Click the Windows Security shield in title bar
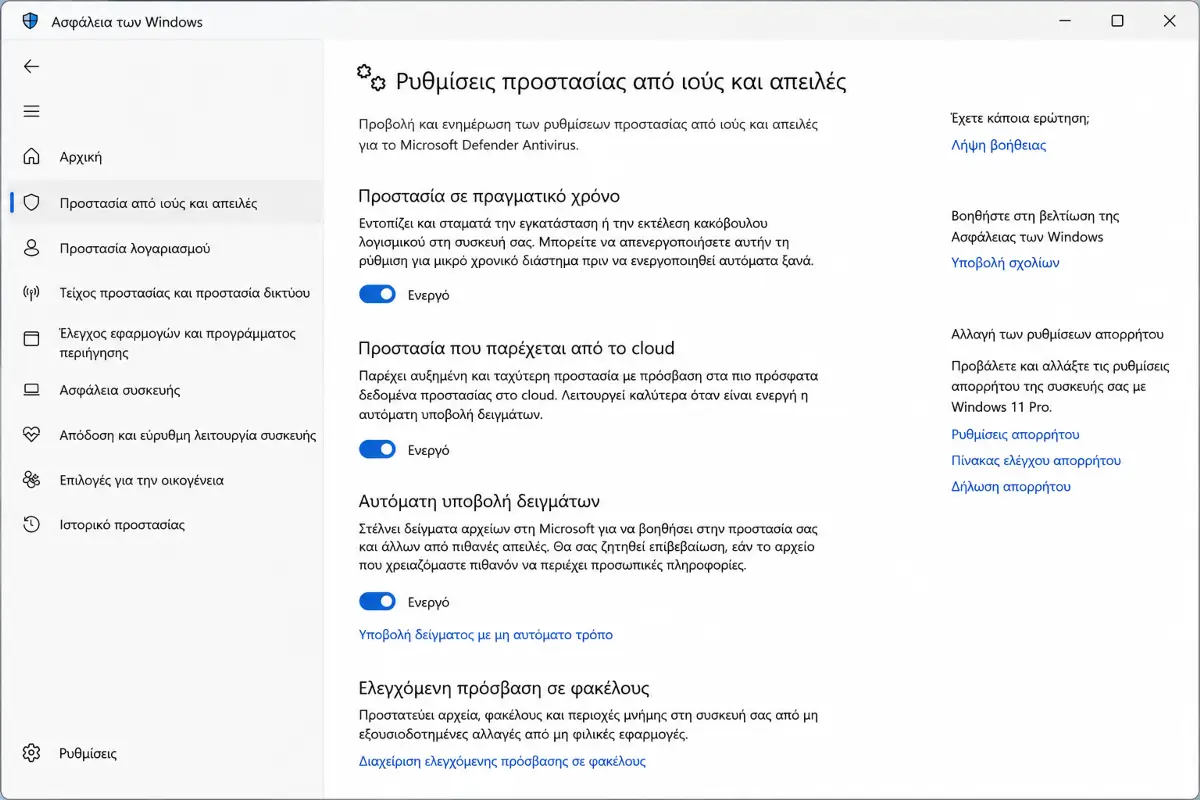The image size is (1200, 800). tap(30, 21)
